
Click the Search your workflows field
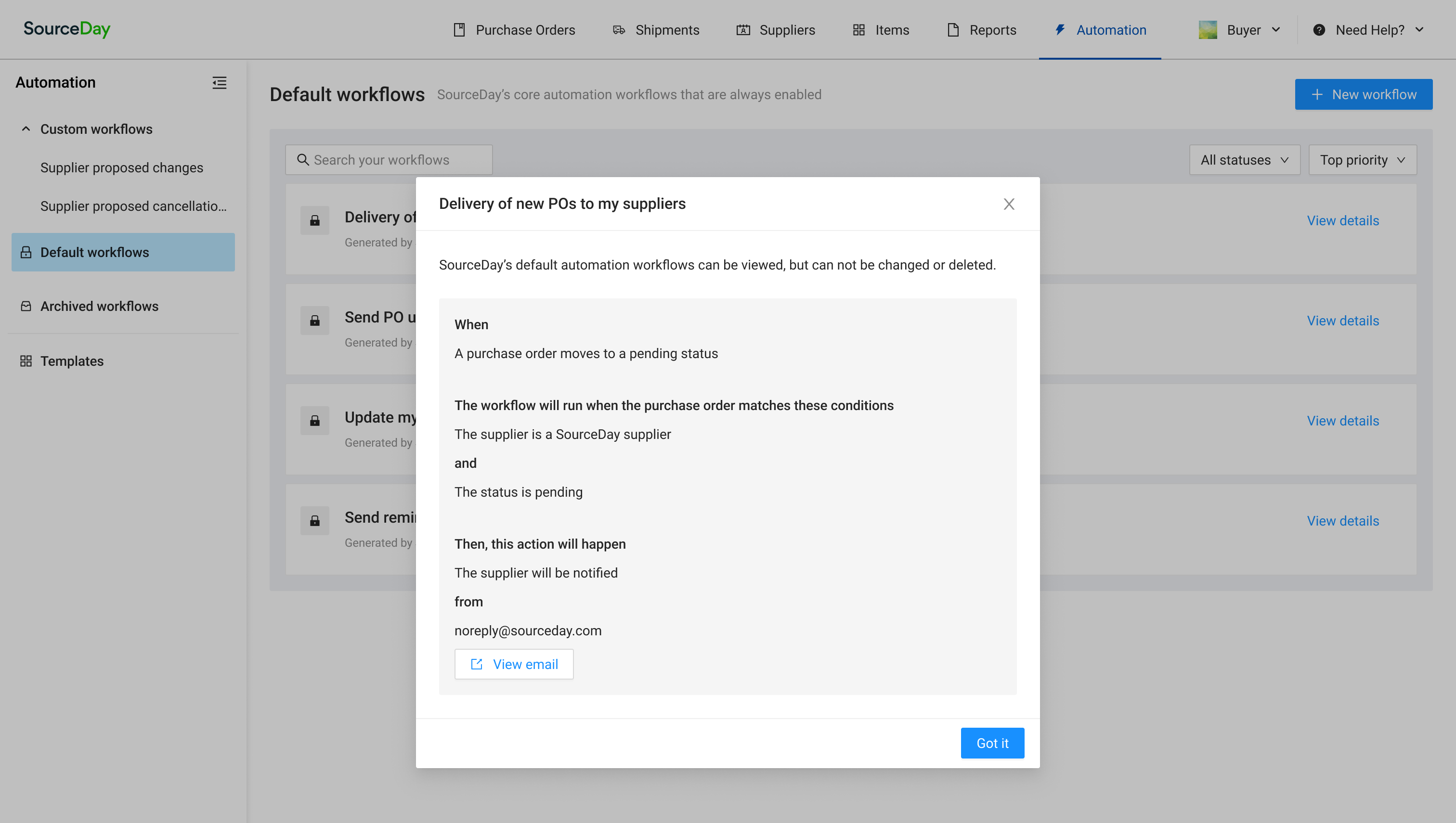pos(396,160)
